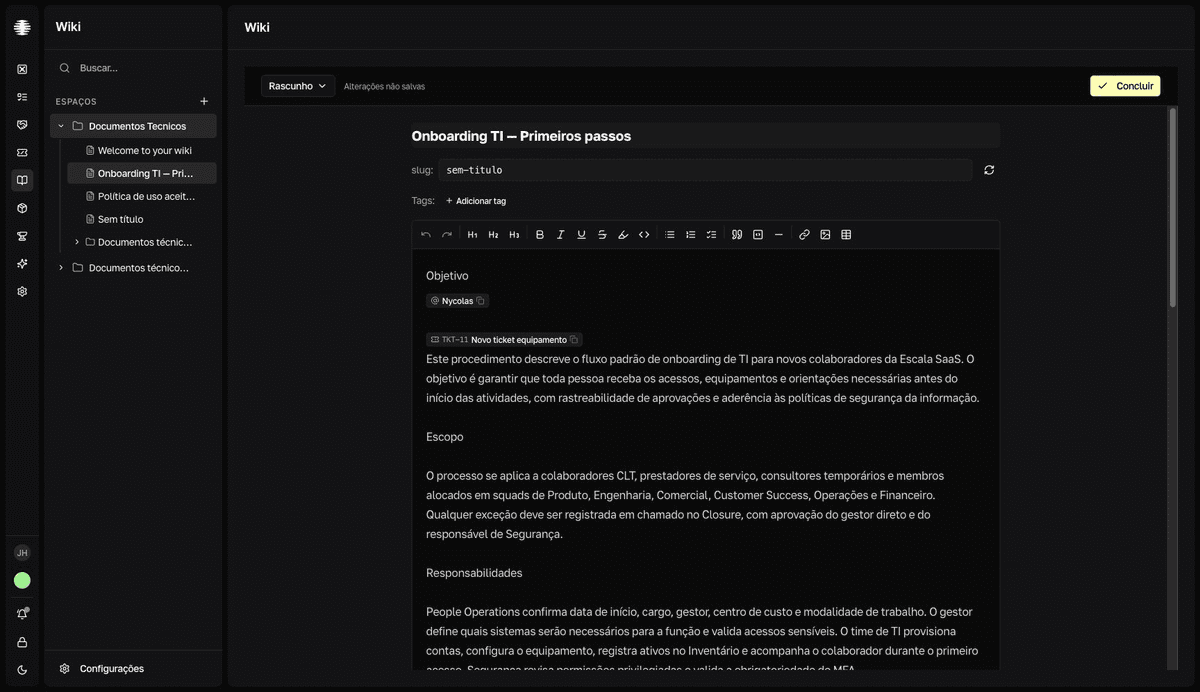Insert a blockquote
Viewport: 1200px width, 692px height.
(x=737, y=235)
